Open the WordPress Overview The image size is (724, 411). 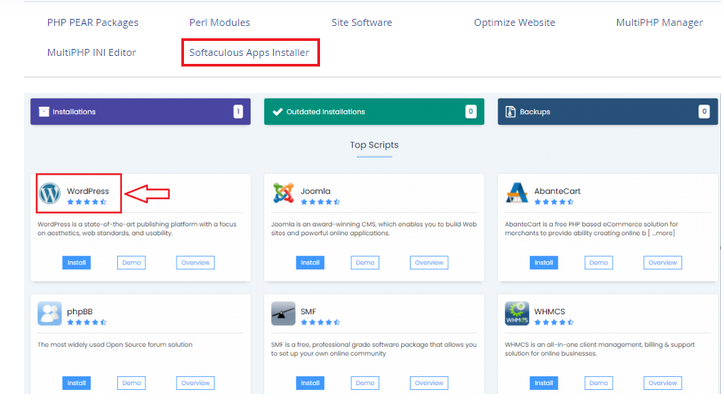[195, 263]
